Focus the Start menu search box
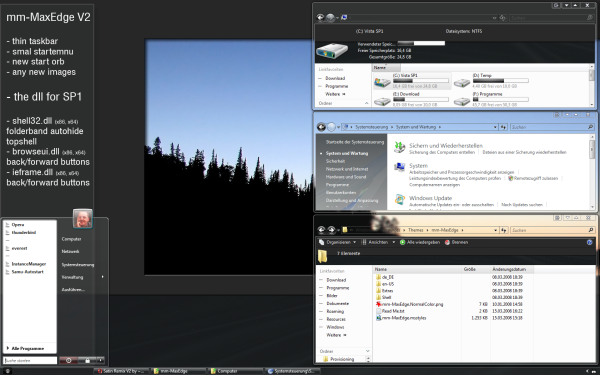The image size is (600, 375). (30, 360)
